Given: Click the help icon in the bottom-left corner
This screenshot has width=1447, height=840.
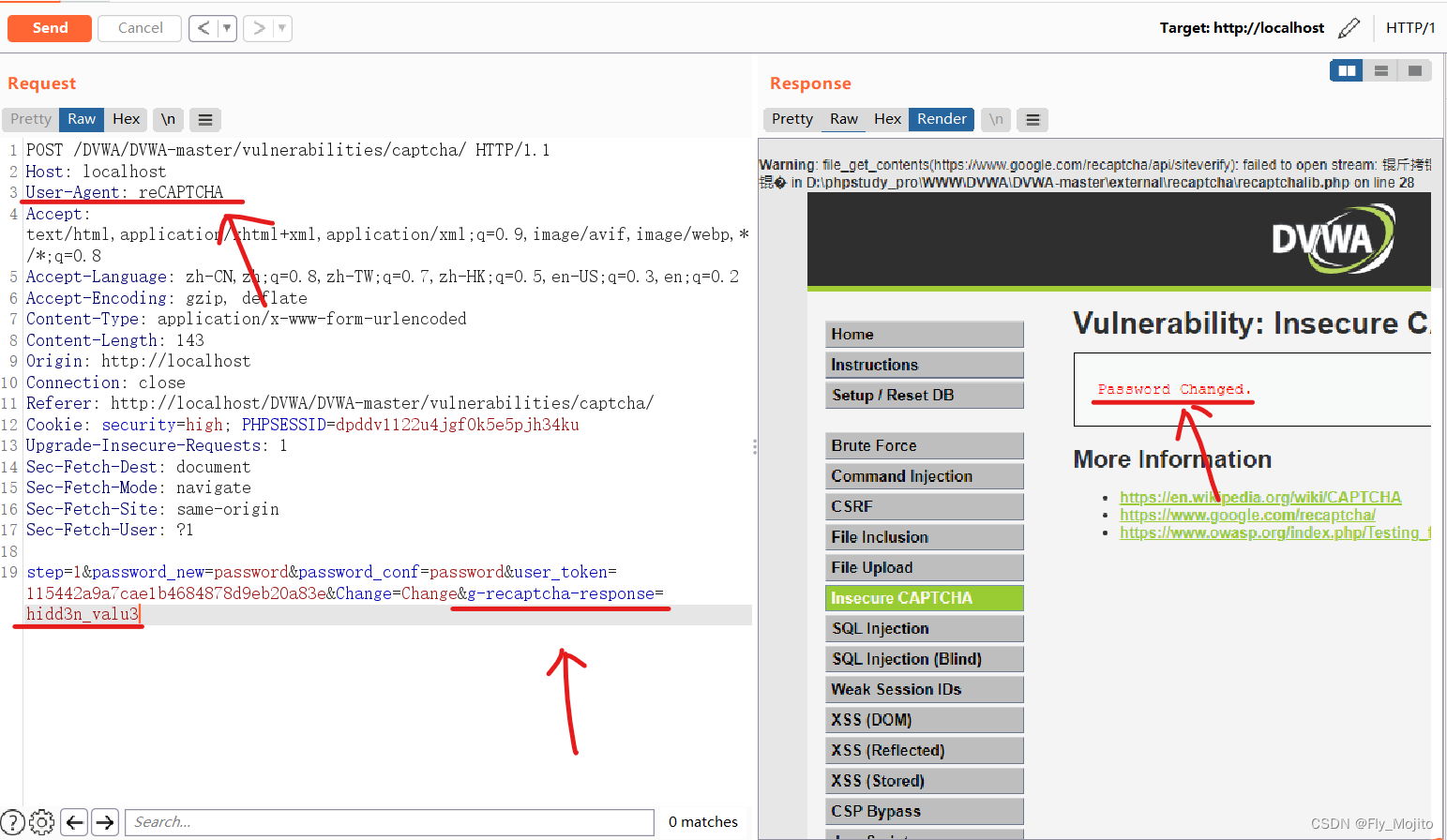Looking at the screenshot, I should click(x=12, y=822).
